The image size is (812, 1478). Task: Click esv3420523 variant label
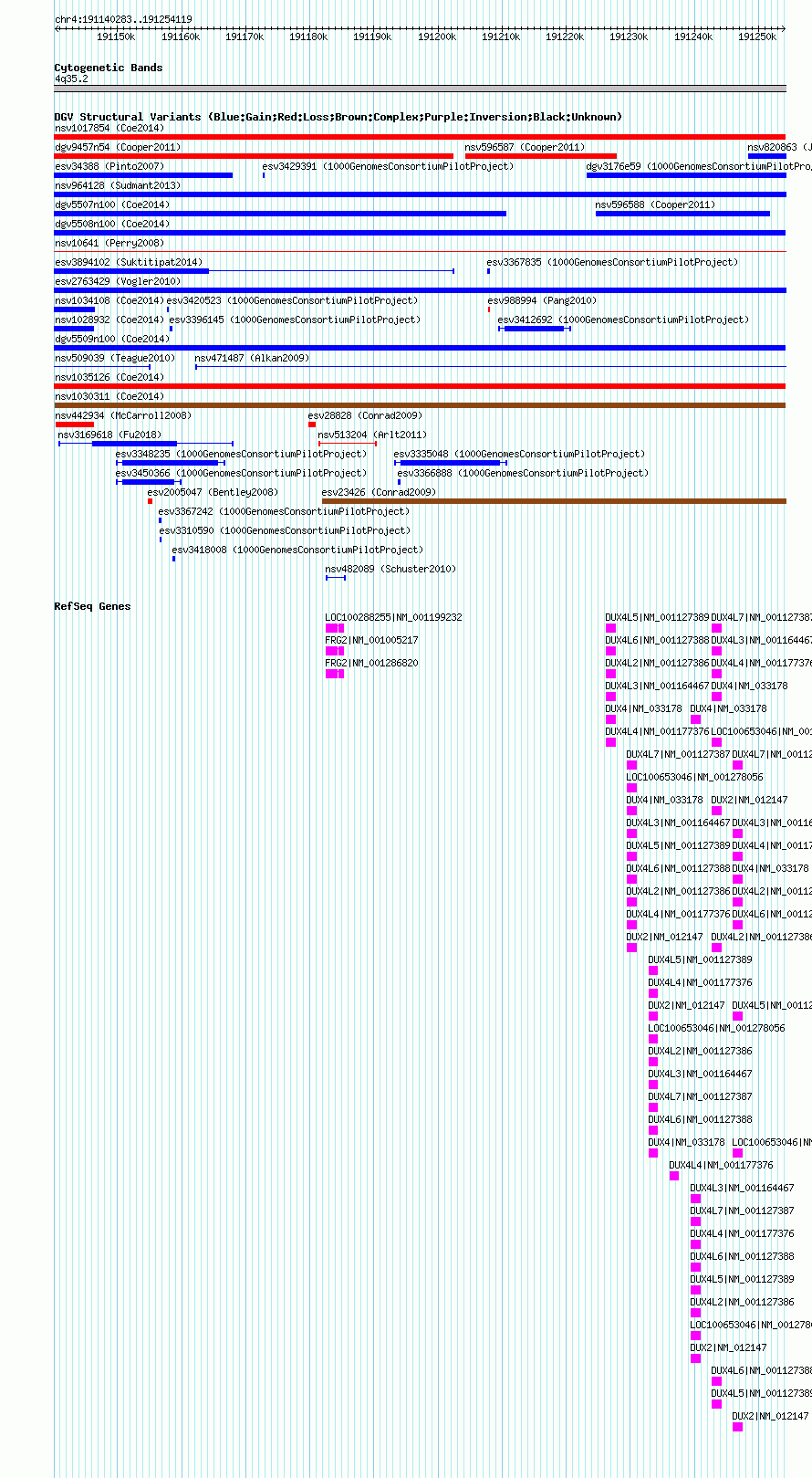(x=292, y=300)
